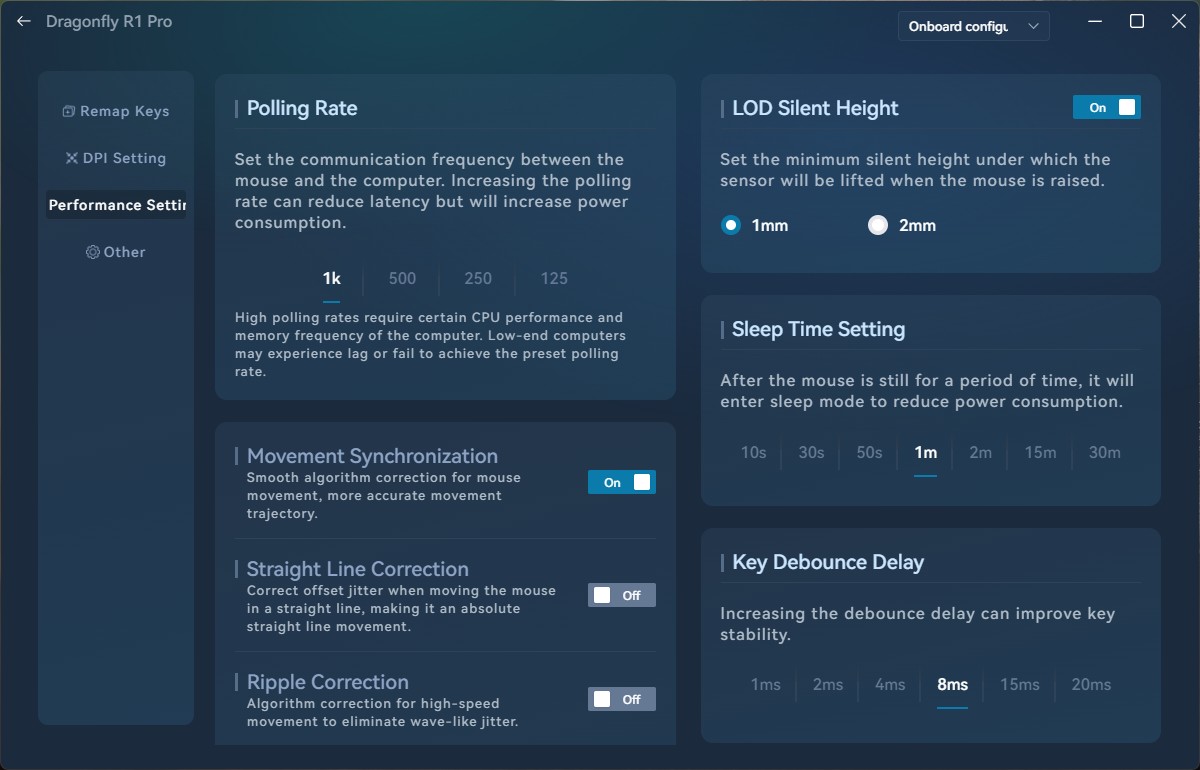Set debounce delay to 4ms

click(x=890, y=684)
